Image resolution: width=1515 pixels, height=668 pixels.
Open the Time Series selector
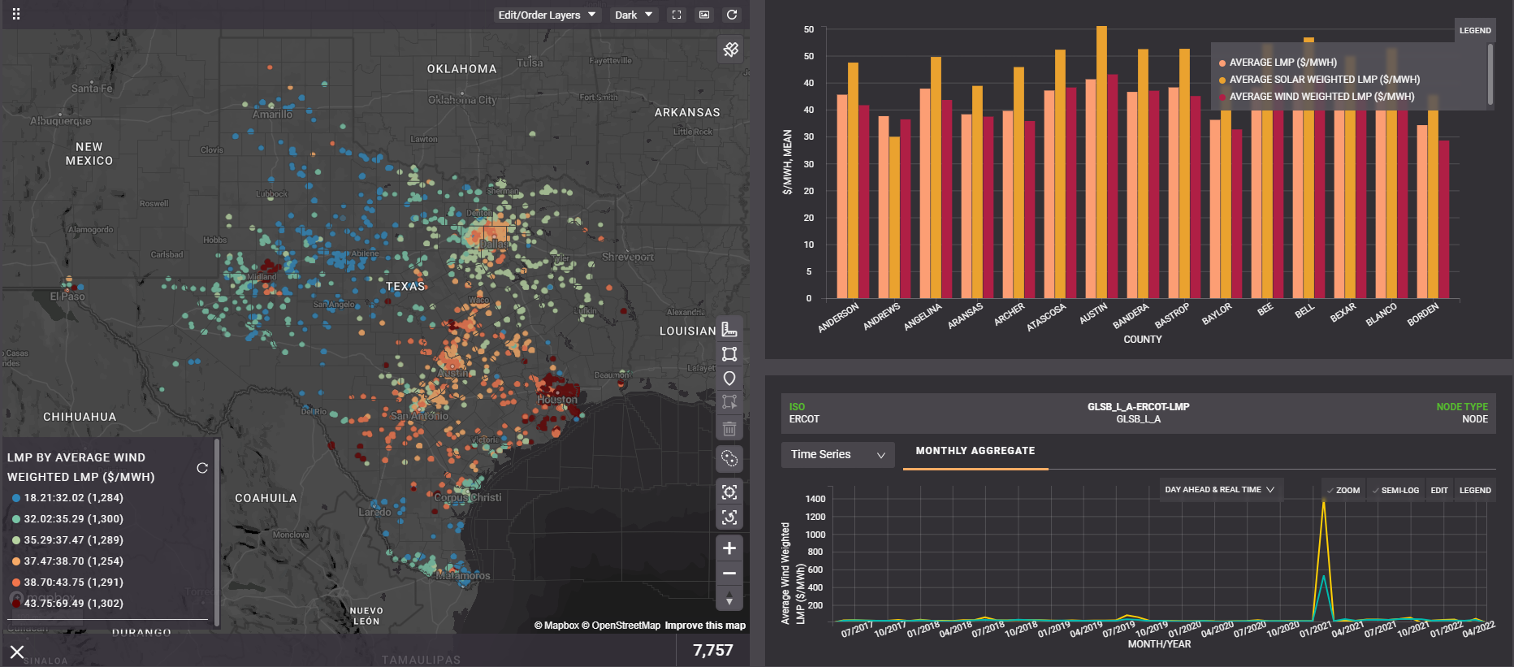coord(838,454)
